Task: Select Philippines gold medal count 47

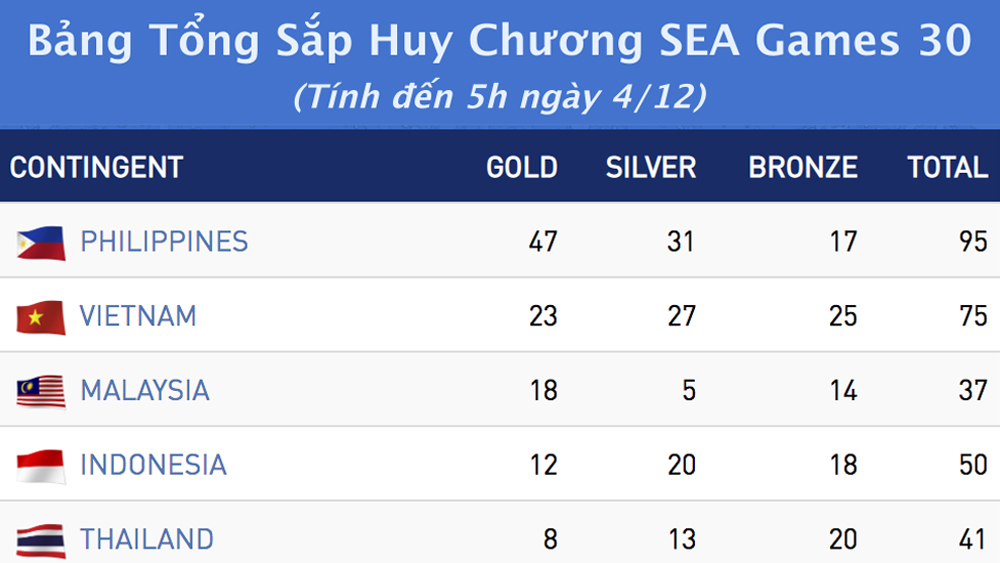Action: pos(543,242)
